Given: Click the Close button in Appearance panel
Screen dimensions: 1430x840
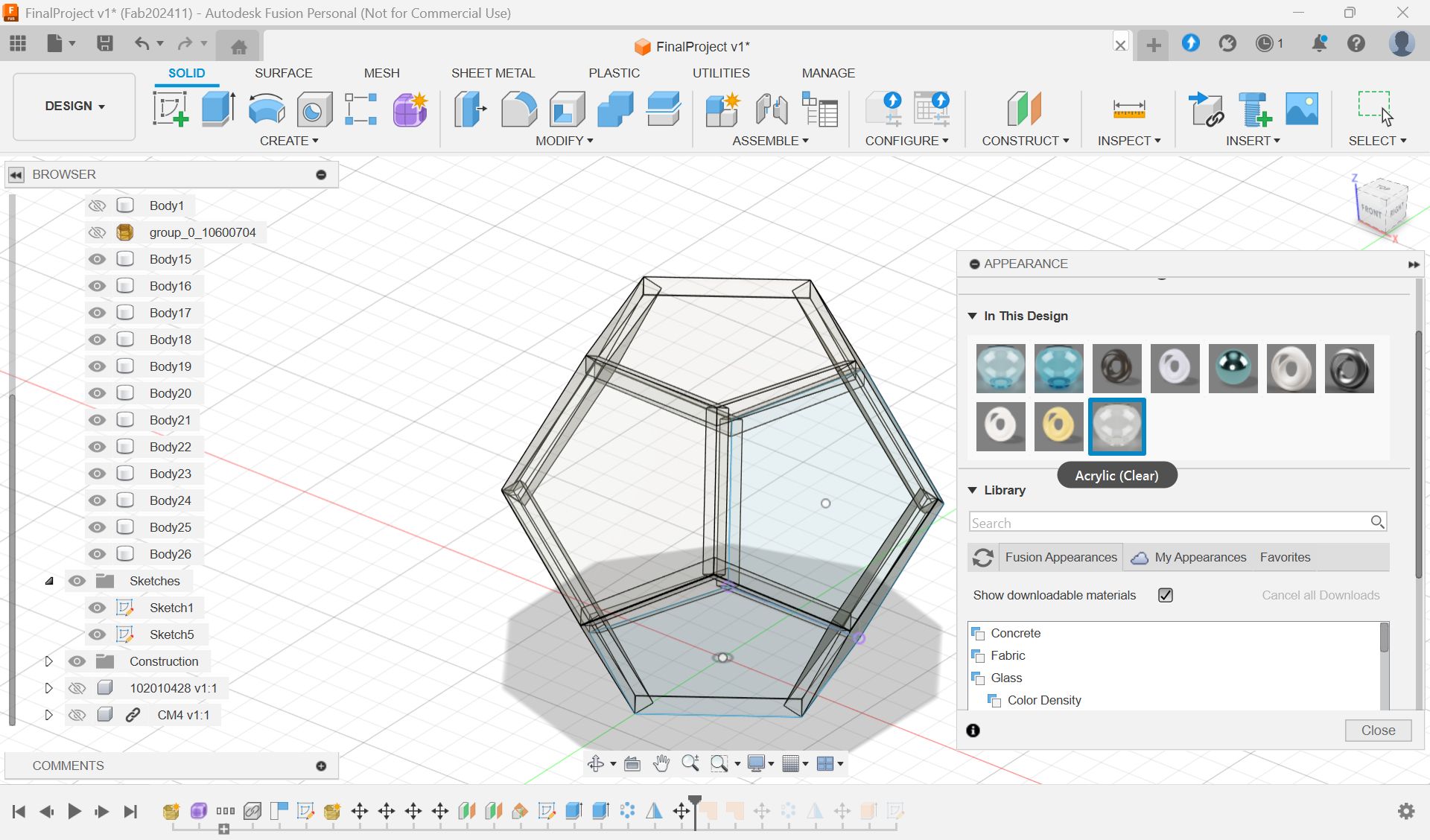Looking at the screenshot, I should coord(1378,731).
